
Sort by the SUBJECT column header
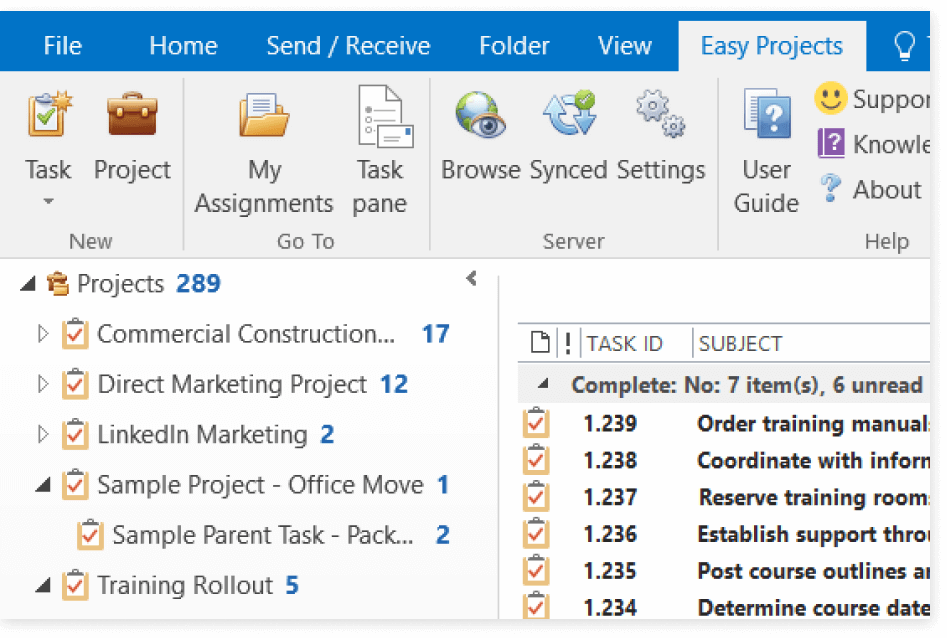[740, 344]
